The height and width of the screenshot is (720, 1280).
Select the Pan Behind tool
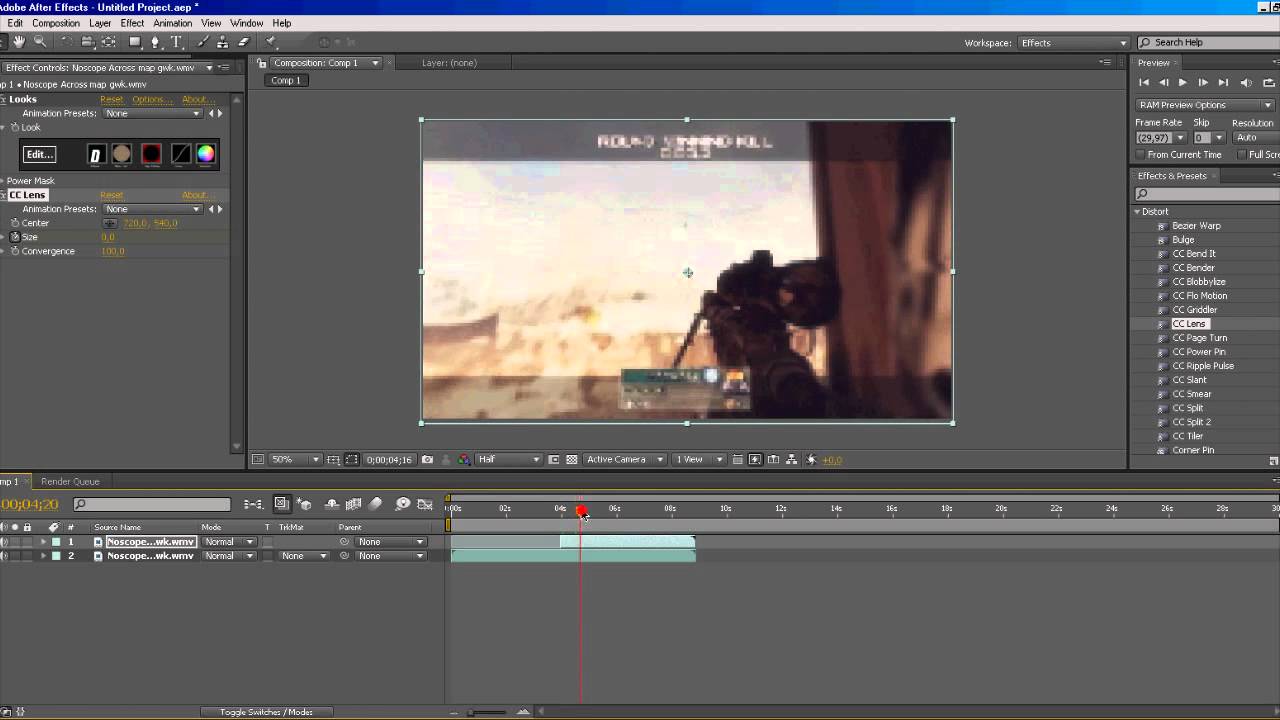(108, 42)
